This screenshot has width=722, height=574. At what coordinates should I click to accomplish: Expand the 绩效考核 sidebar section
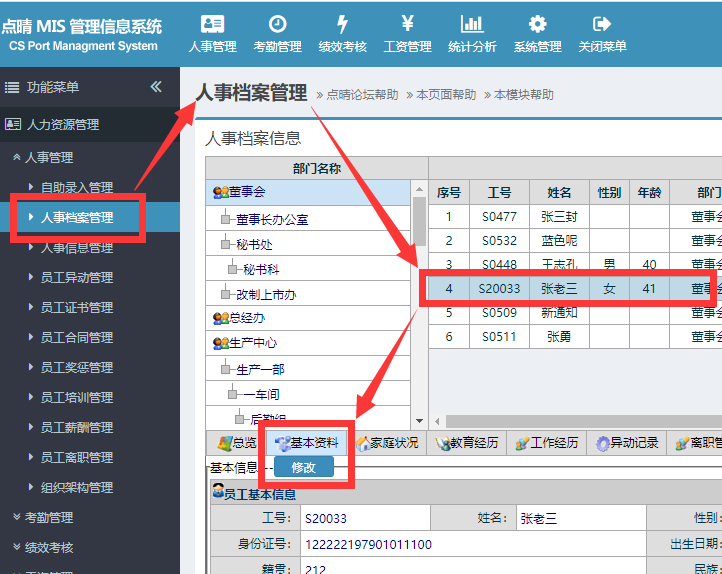tap(48, 547)
